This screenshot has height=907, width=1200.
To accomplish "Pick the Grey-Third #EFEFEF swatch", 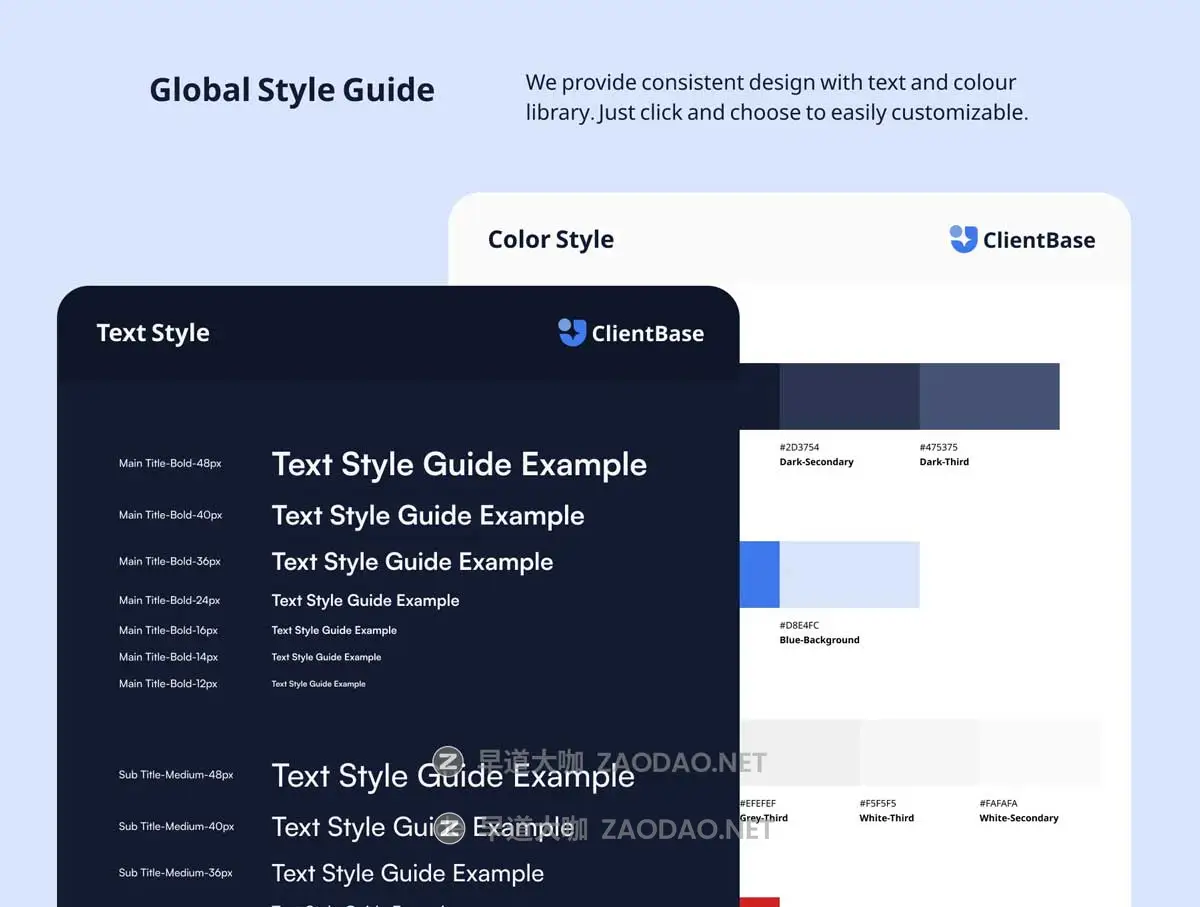I will pyautogui.click(x=800, y=752).
